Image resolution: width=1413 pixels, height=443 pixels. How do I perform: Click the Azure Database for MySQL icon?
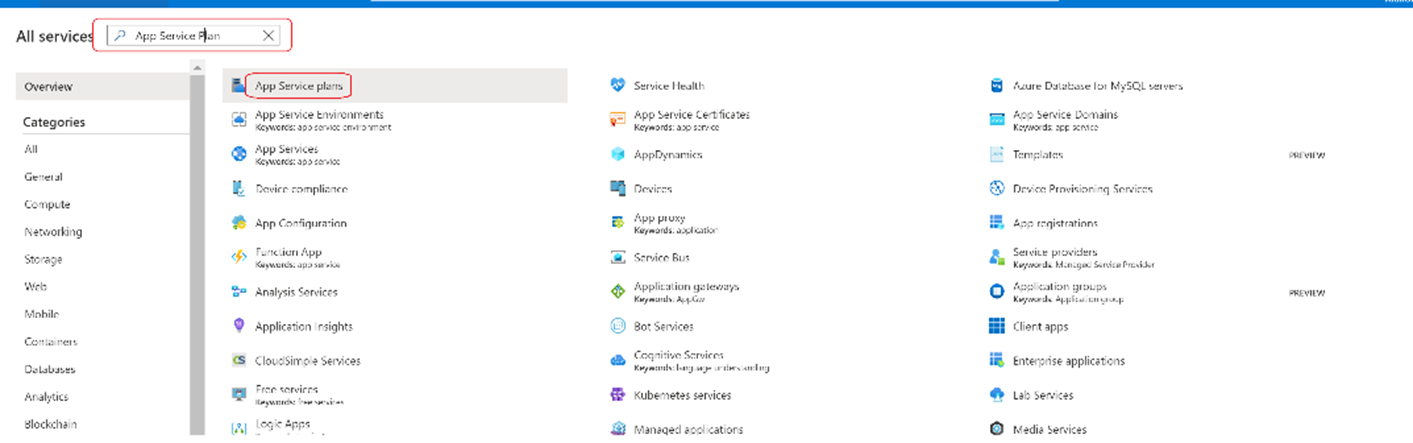(x=996, y=86)
